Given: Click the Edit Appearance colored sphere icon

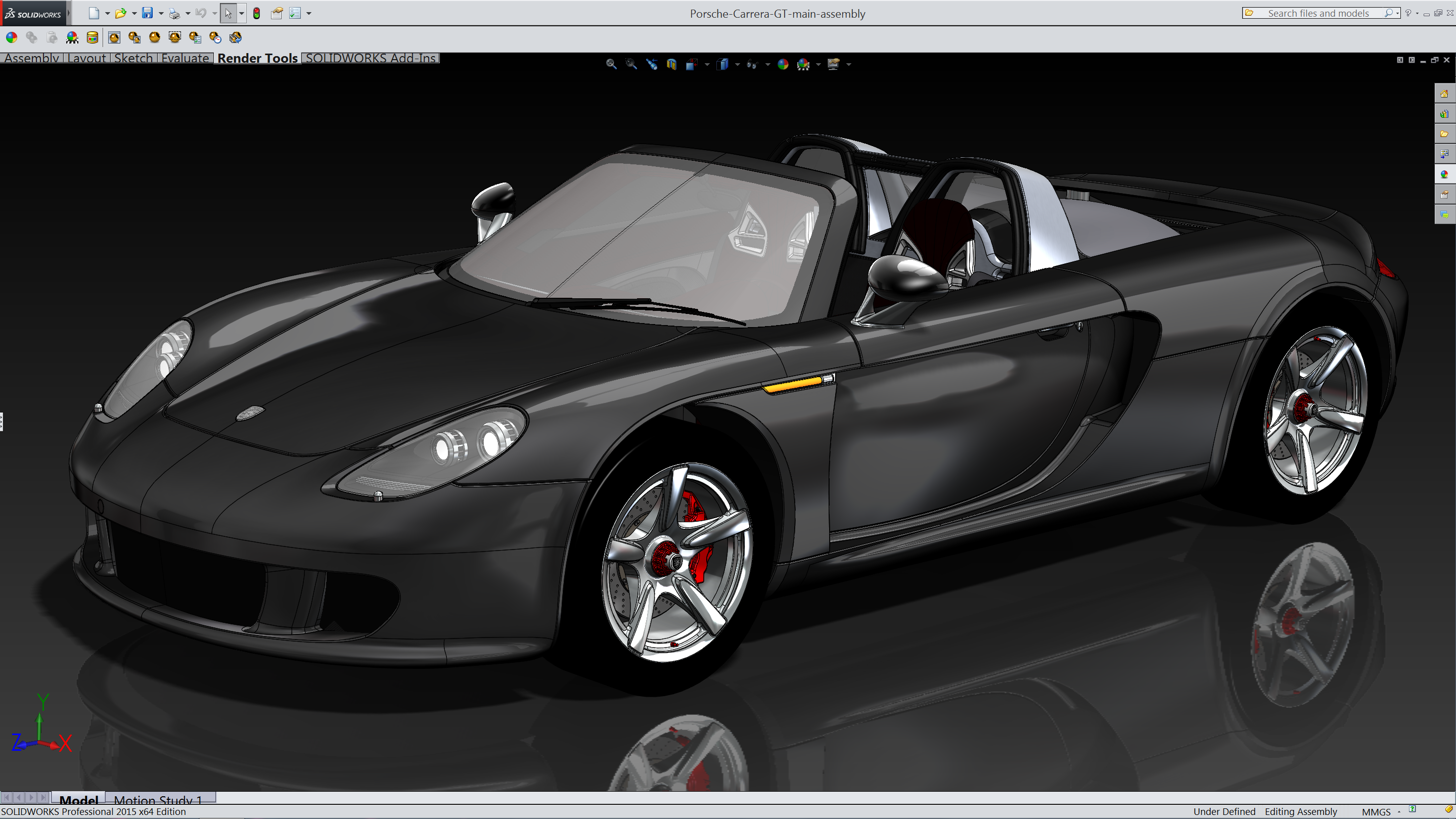Looking at the screenshot, I should click(x=11, y=37).
